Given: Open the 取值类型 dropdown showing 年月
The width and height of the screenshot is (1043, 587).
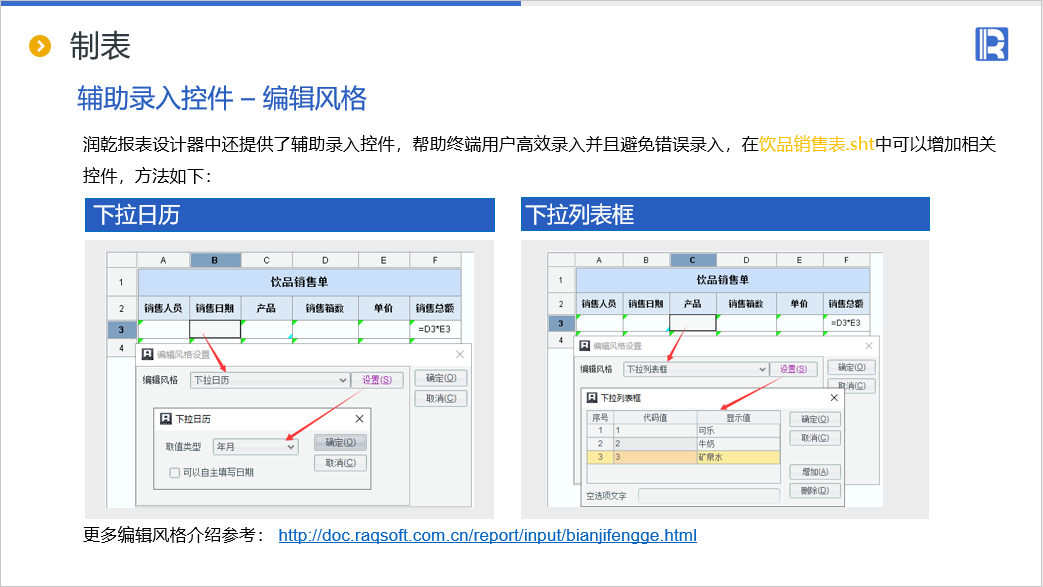Looking at the screenshot, I should pyautogui.click(x=255, y=447).
